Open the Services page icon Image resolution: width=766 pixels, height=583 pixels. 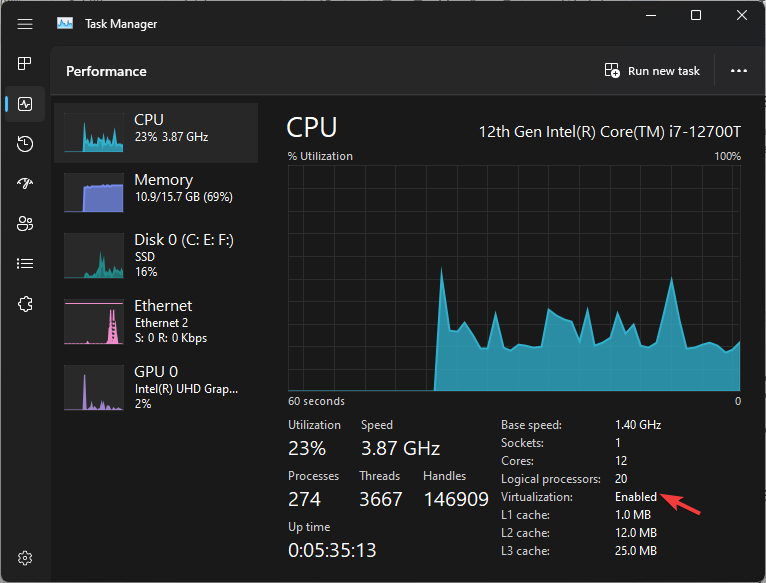(x=25, y=304)
